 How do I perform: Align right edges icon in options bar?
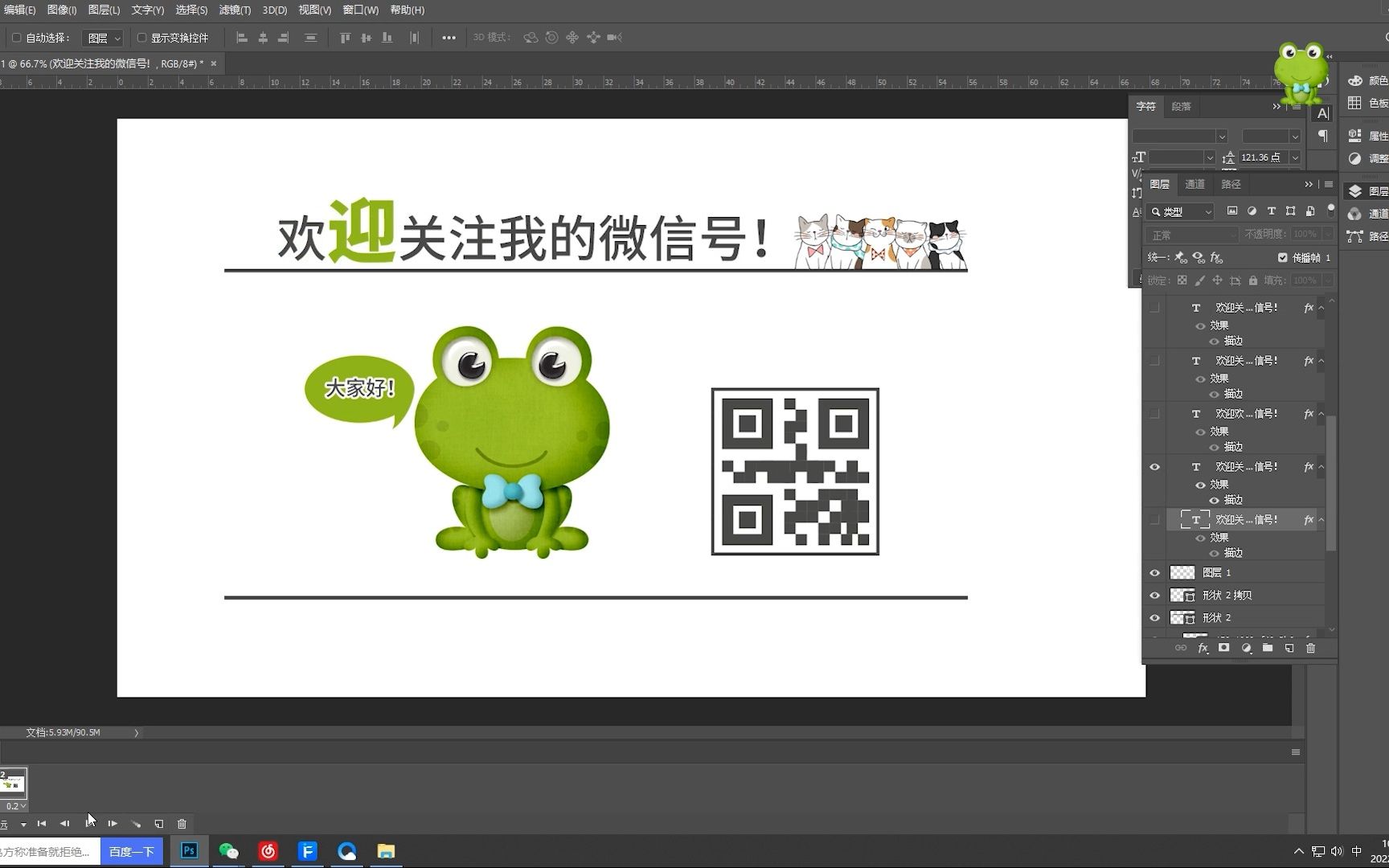click(x=283, y=38)
